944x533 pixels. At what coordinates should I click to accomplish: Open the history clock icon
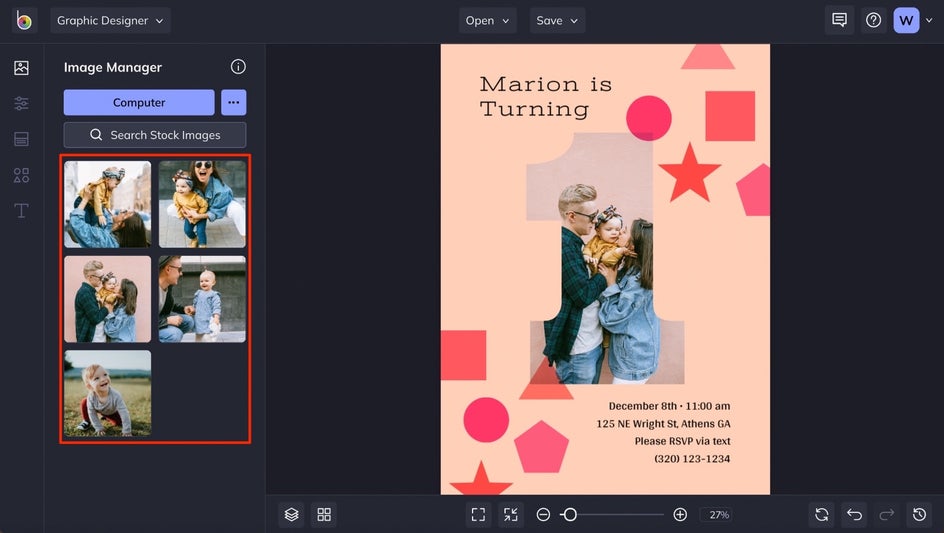point(919,514)
